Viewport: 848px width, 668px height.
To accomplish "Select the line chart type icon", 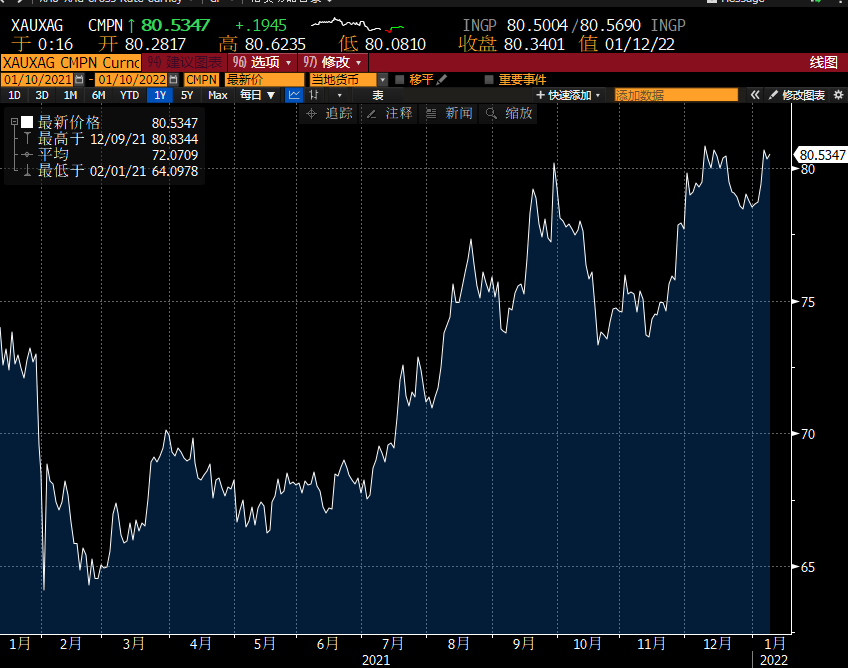I will click(295, 95).
